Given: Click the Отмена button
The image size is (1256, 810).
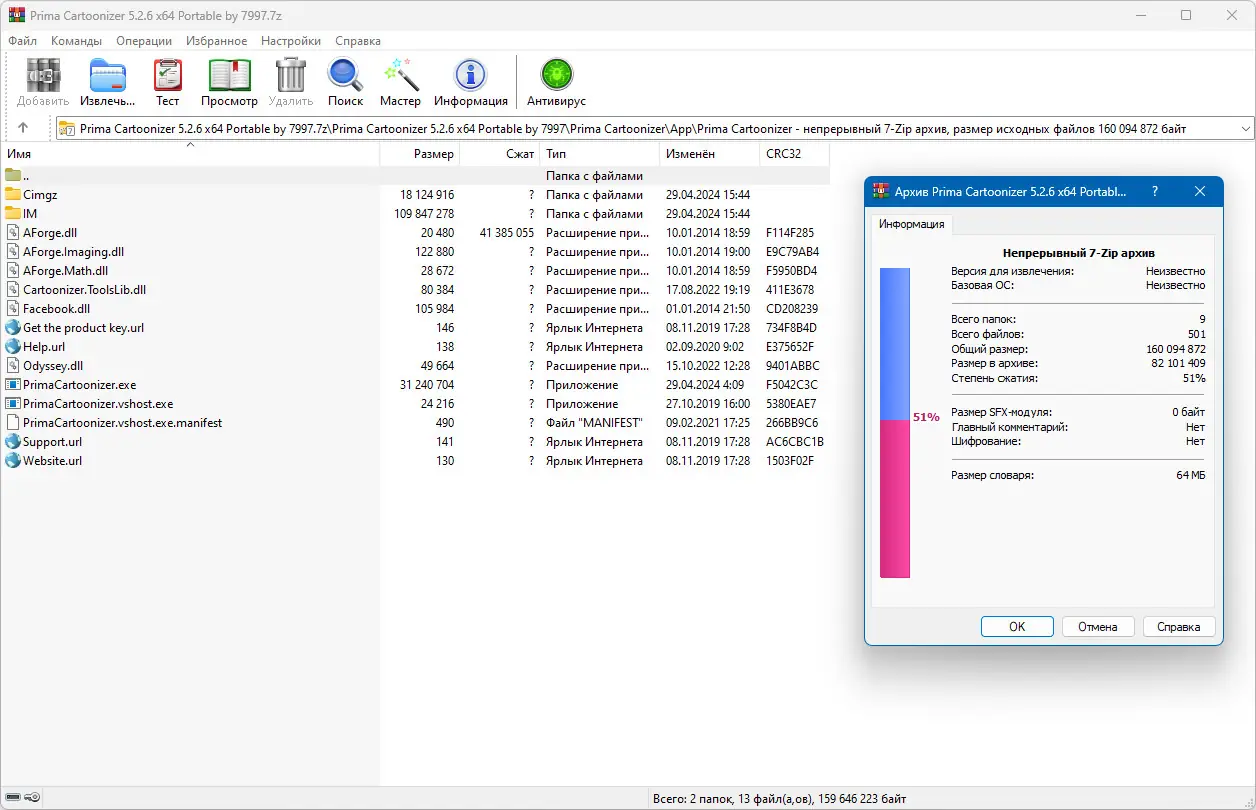Looking at the screenshot, I should coord(1098,627).
